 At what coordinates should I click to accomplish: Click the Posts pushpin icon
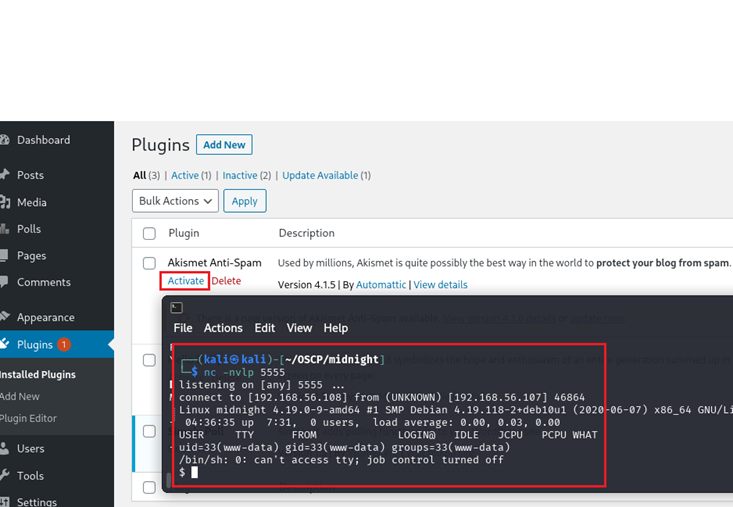tap(4, 175)
